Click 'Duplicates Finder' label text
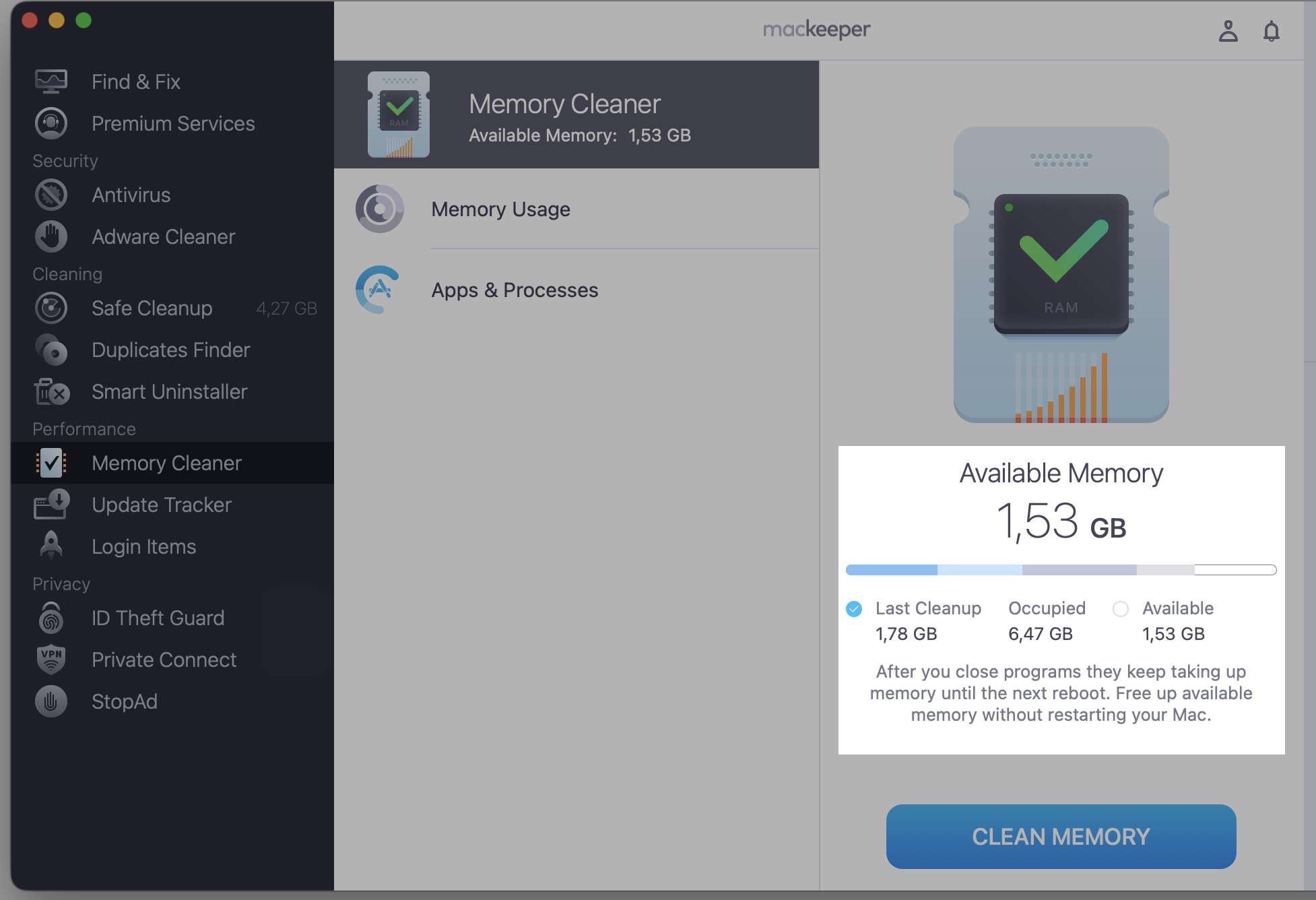Image resolution: width=1316 pixels, height=900 pixels. point(171,350)
